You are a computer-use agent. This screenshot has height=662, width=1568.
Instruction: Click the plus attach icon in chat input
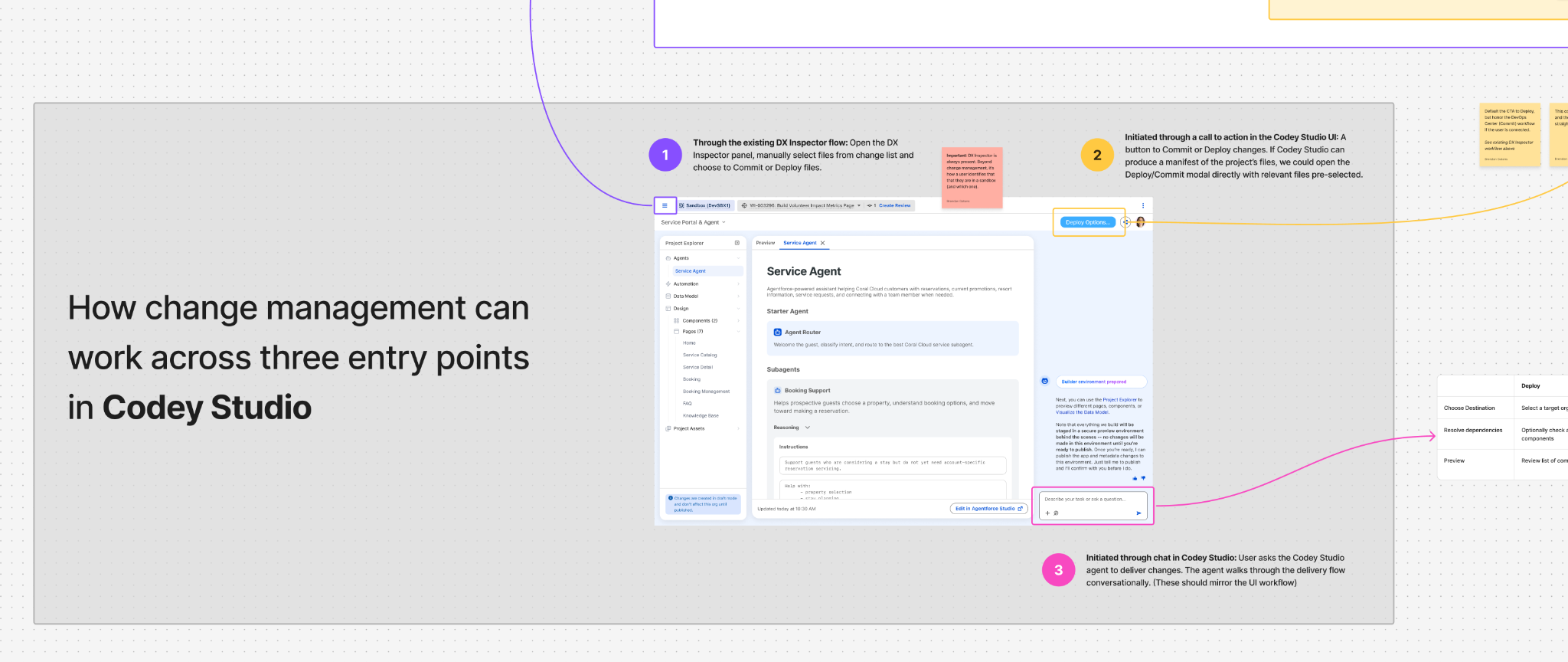pos(1047,513)
